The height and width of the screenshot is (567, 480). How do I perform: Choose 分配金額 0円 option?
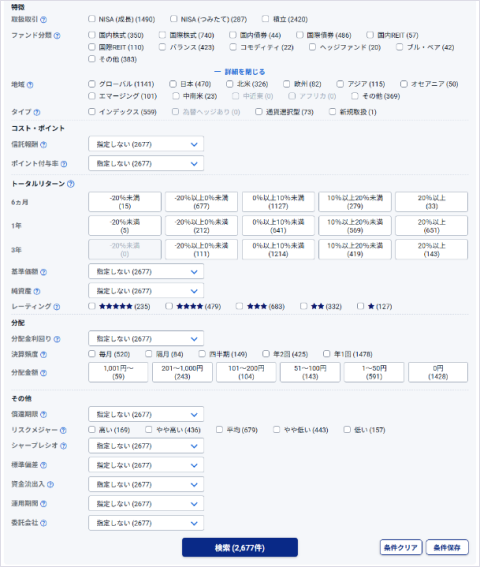point(438,372)
